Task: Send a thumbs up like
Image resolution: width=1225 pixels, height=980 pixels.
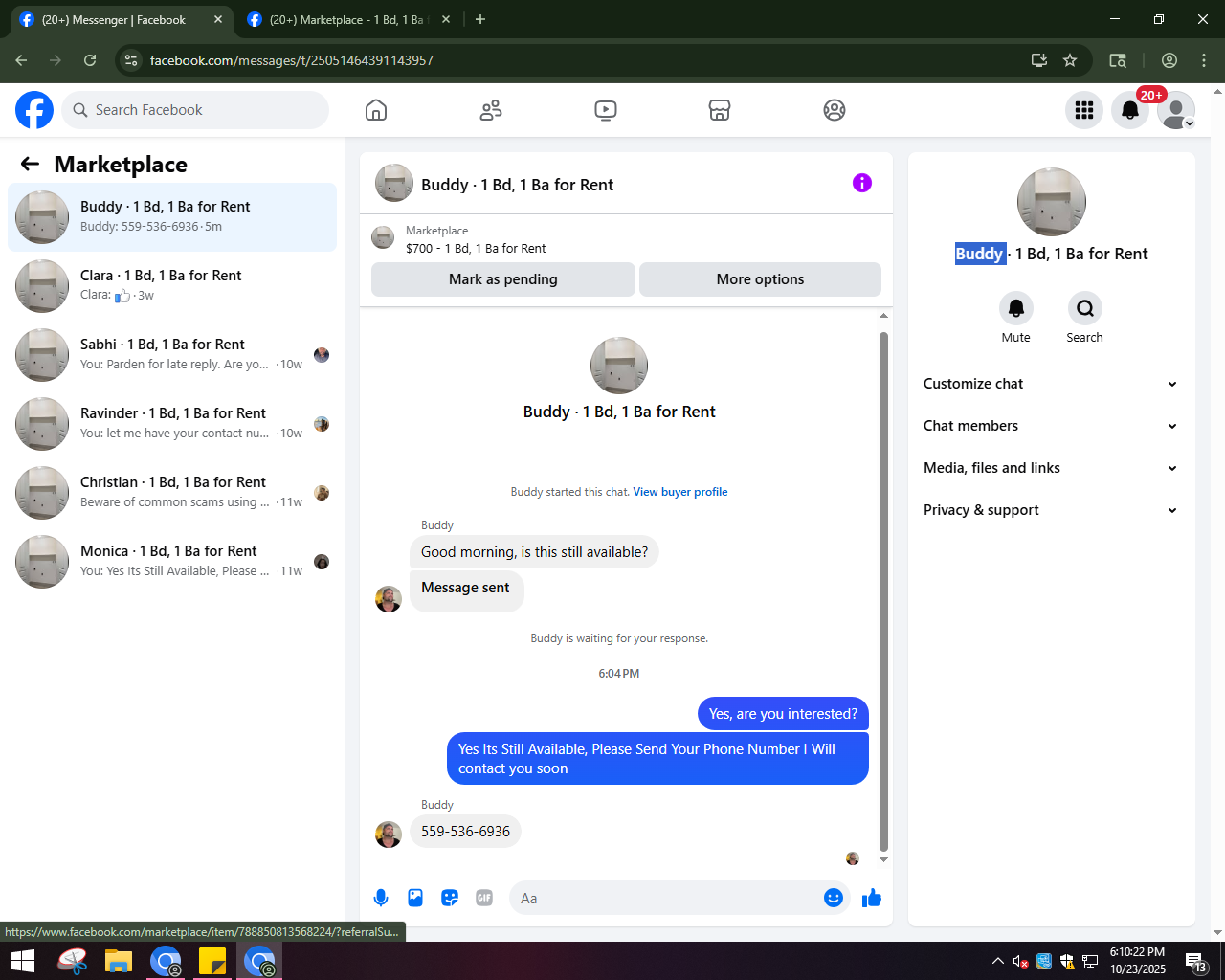Action: pos(872,898)
